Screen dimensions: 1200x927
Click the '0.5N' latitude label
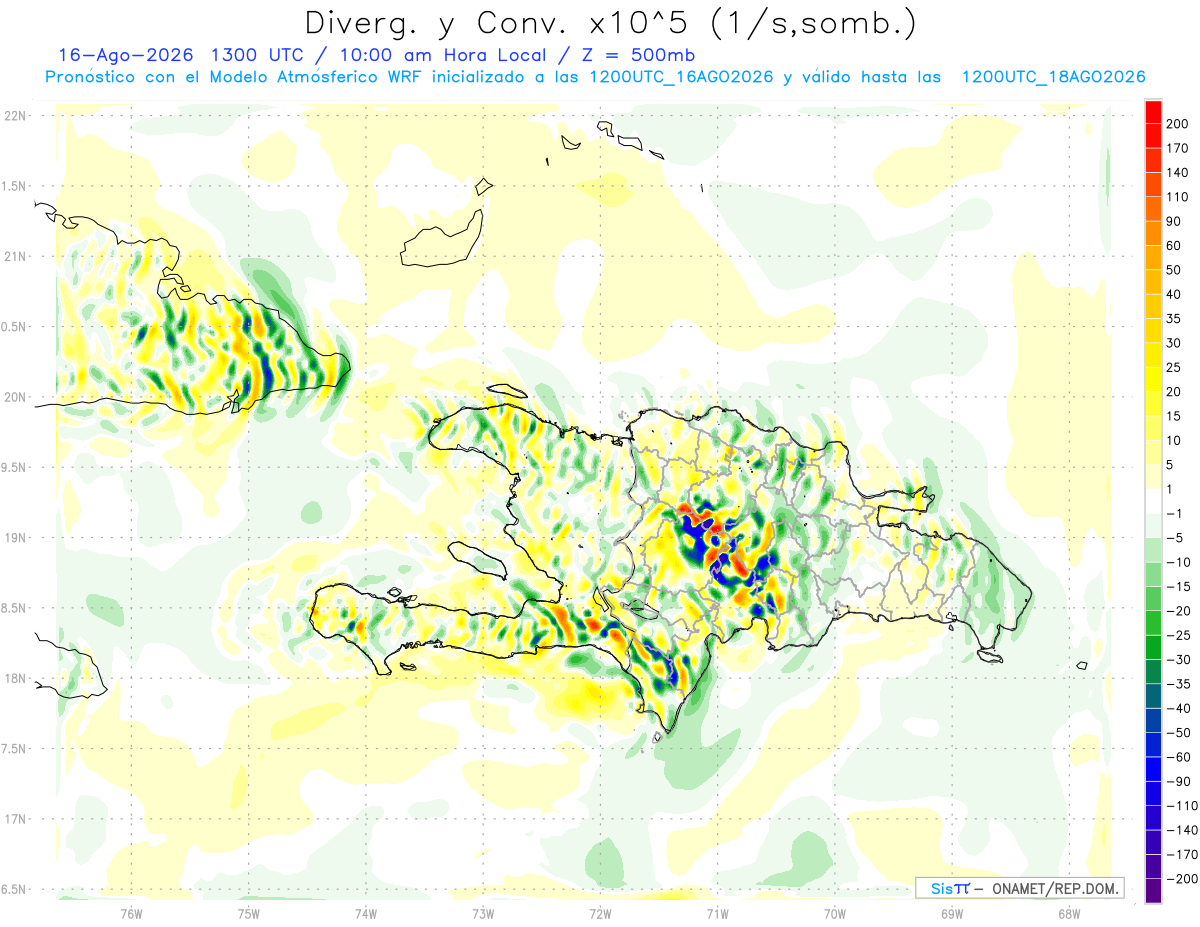(x=15, y=327)
